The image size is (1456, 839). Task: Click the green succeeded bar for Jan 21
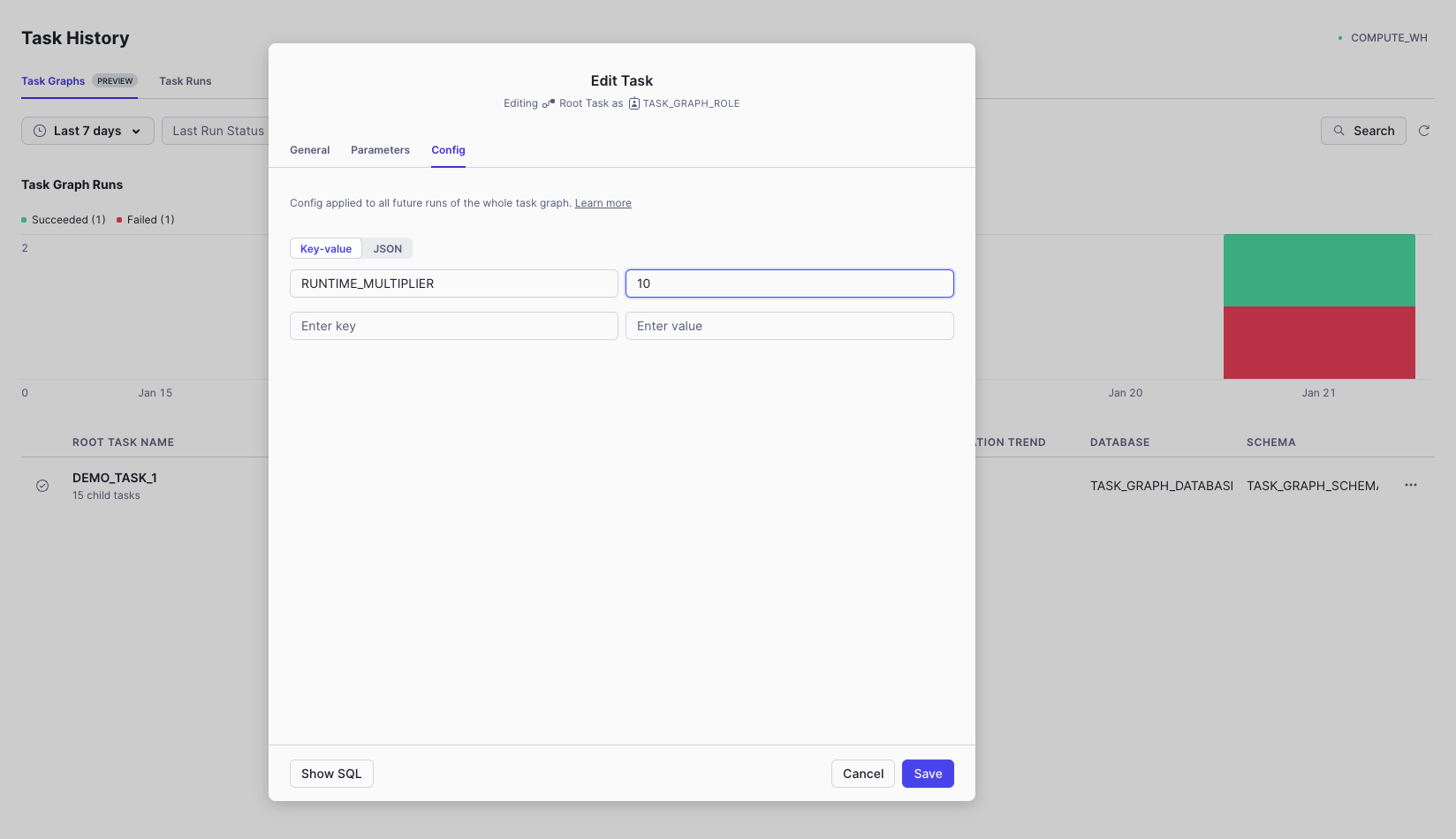(x=1318, y=270)
